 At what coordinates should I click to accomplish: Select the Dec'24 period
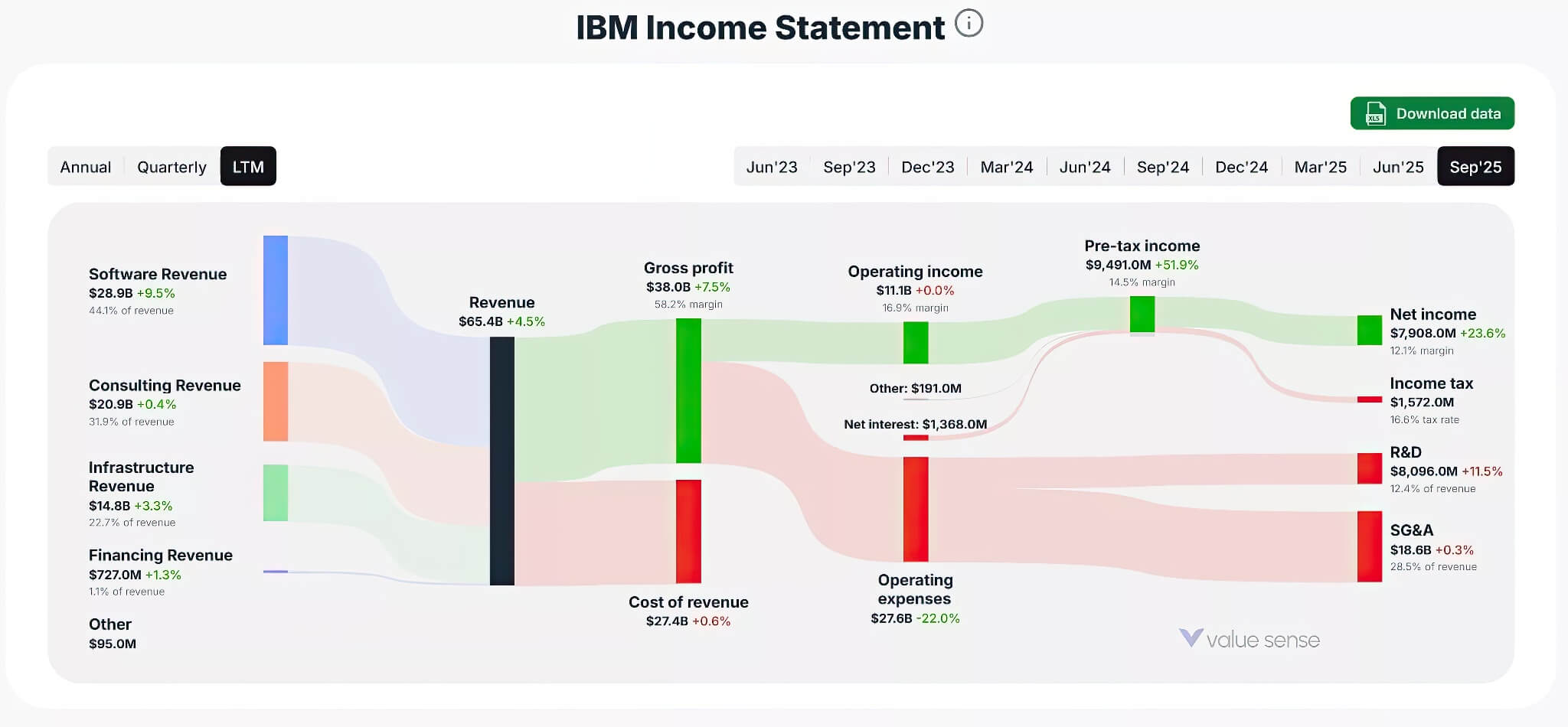(x=1241, y=166)
